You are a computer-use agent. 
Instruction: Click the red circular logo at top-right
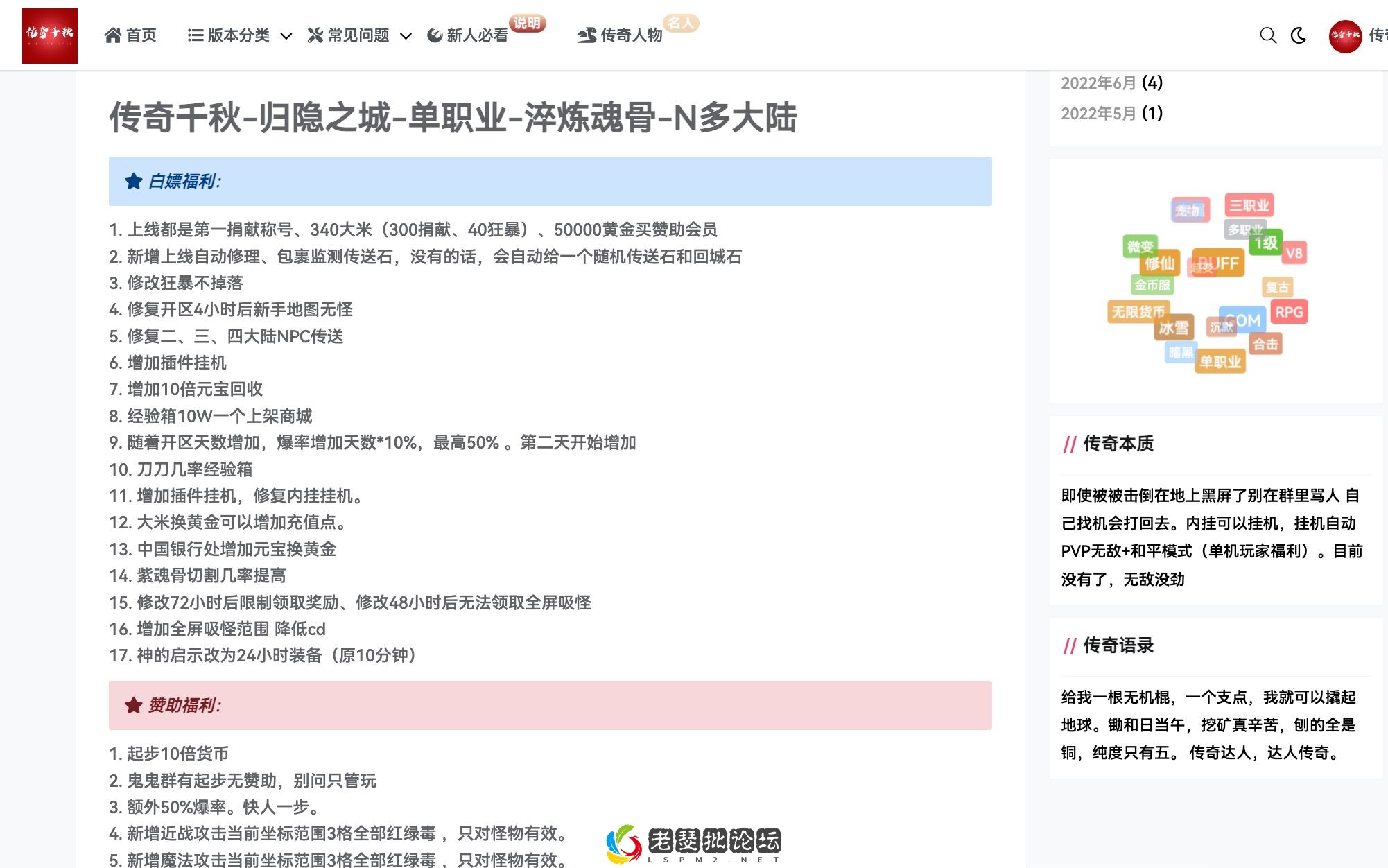pyautogui.click(x=1347, y=37)
